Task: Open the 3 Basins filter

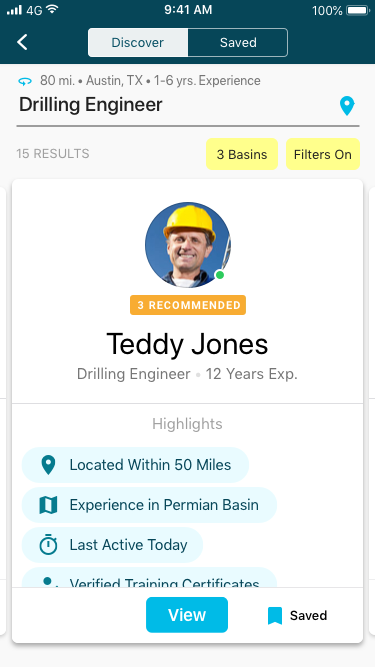Action: click(242, 154)
